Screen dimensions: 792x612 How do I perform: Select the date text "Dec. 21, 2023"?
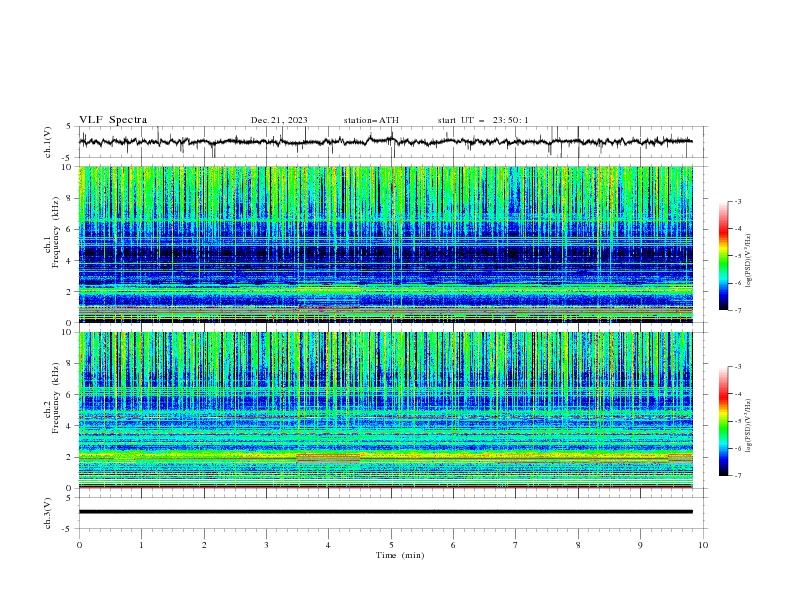(279, 120)
